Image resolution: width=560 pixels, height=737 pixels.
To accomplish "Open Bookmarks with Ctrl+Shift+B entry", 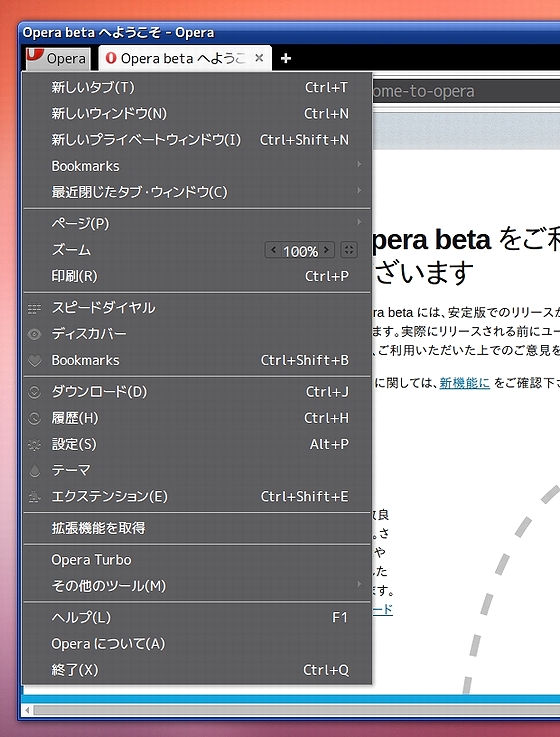I will [x=197, y=361].
